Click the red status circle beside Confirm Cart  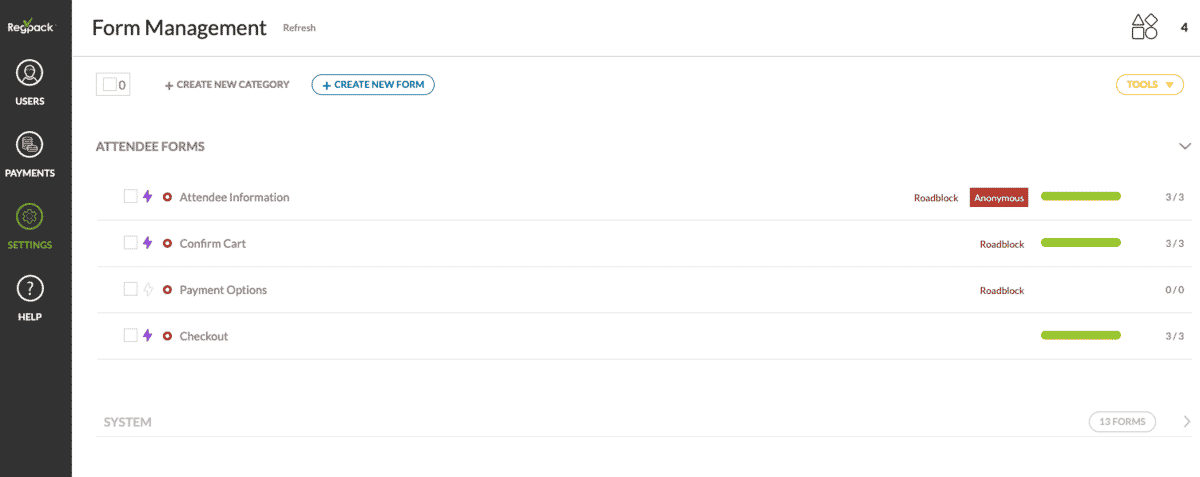coord(167,243)
